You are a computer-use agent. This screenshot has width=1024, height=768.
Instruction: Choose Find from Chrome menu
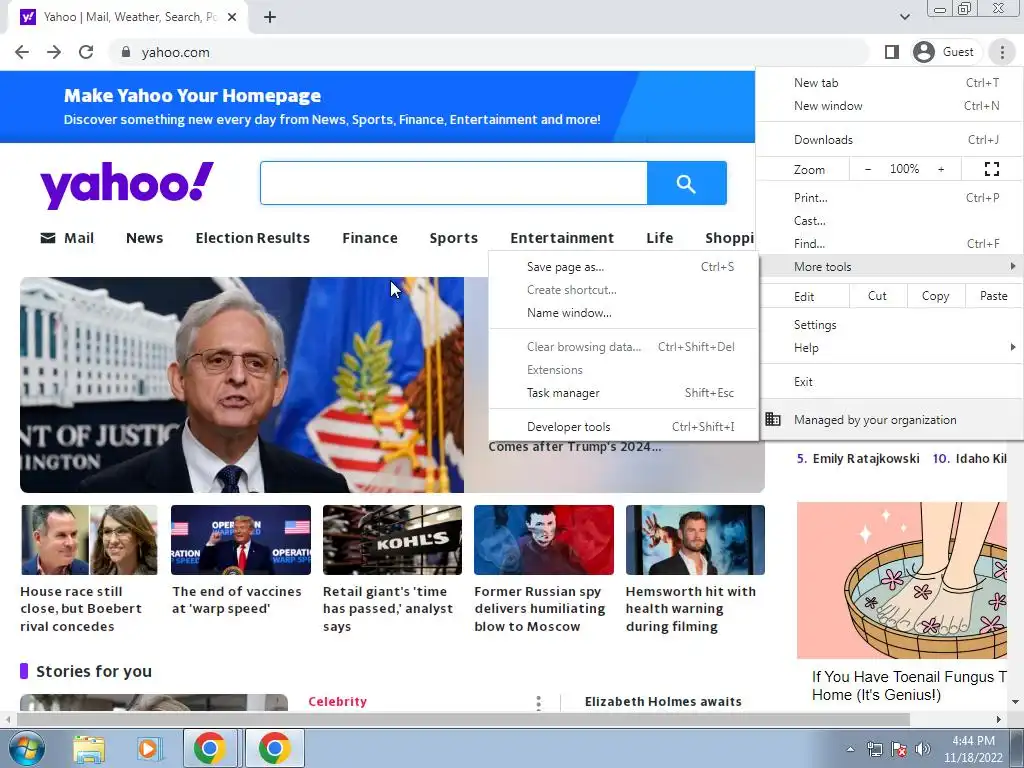click(889, 244)
